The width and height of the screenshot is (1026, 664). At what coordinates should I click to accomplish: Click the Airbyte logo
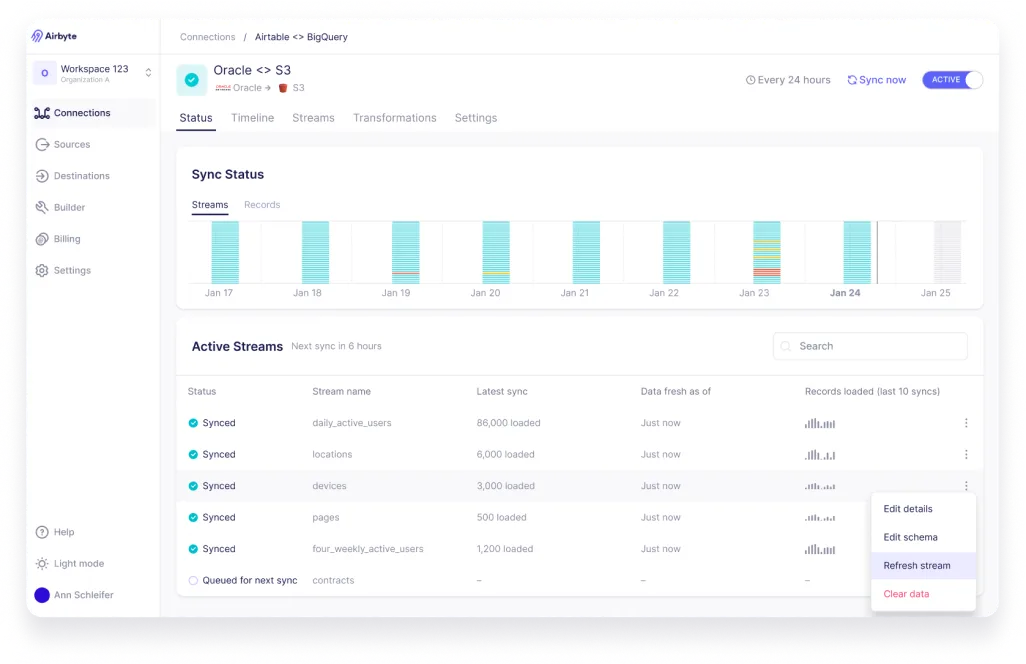pos(54,36)
